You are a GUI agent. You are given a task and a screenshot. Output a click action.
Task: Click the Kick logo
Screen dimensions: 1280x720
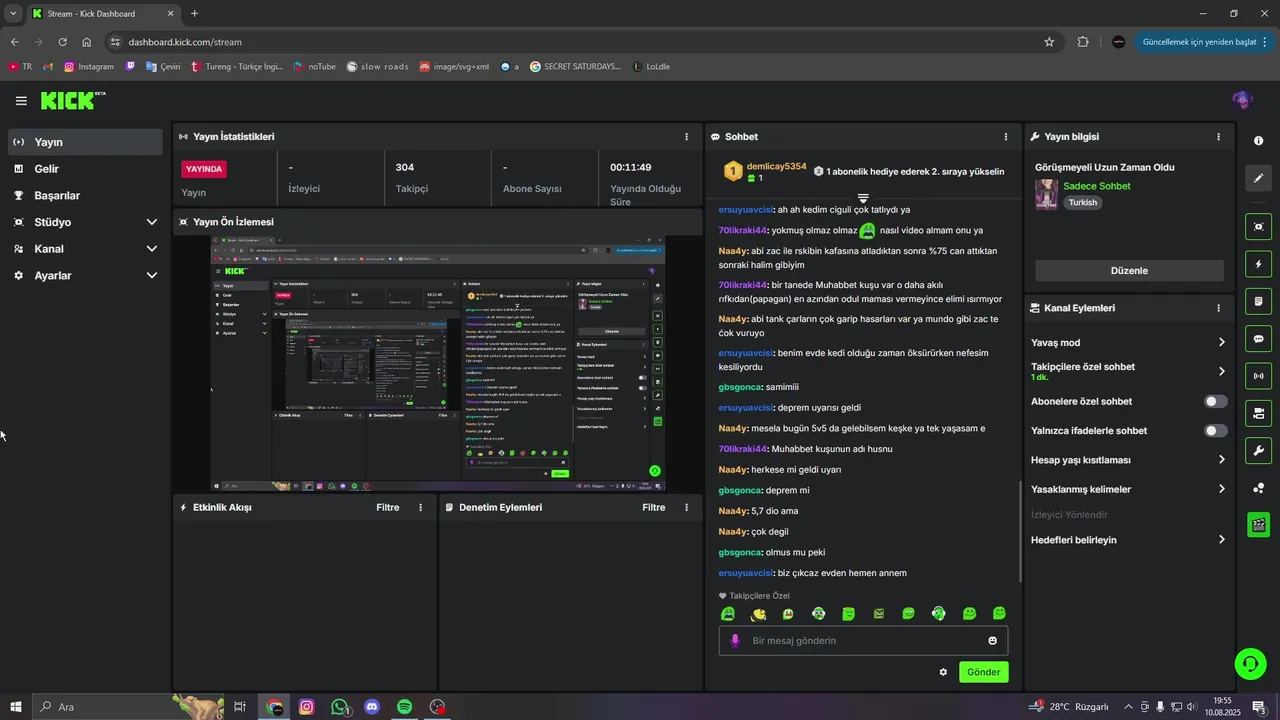pyautogui.click(x=72, y=100)
